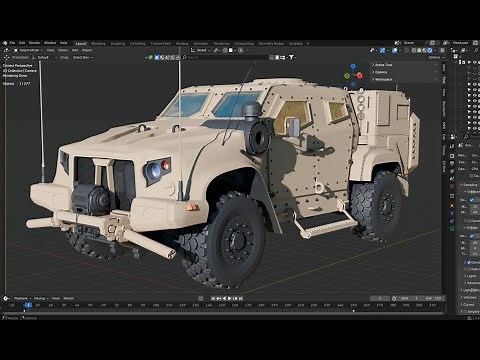Screen dimensions: 480x360
Task: Open the Default orientation dropdown
Action: coord(44,58)
